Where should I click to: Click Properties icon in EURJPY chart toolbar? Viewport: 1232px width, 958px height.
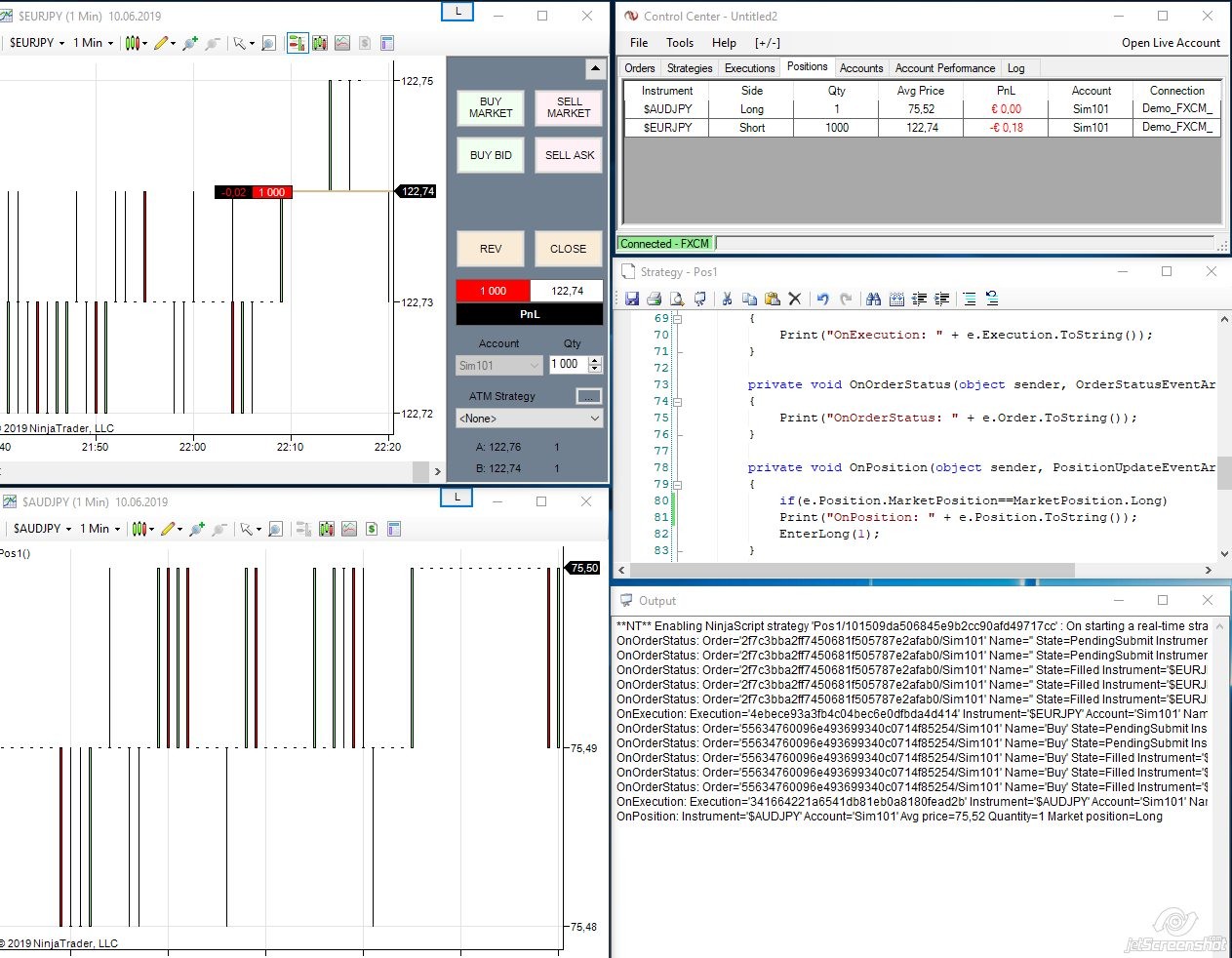click(x=387, y=43)
